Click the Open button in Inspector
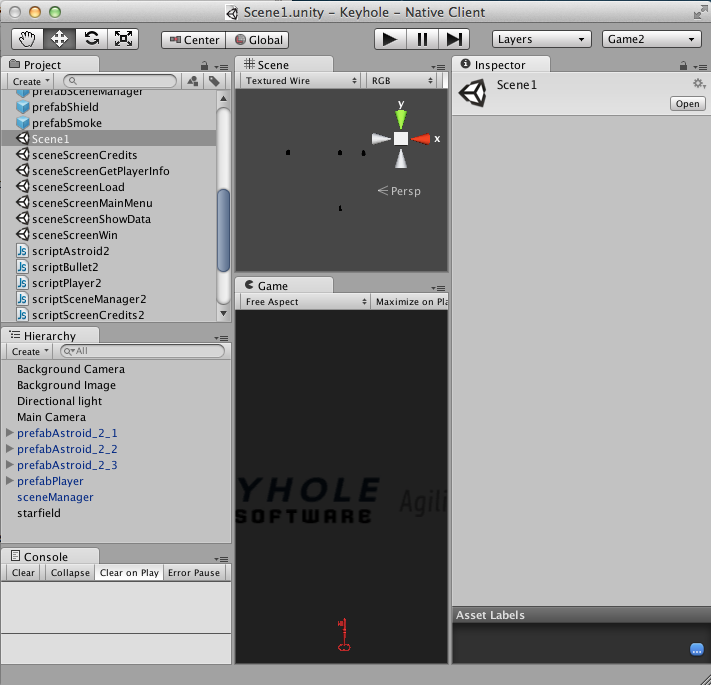The image size is (711, 685). click(x=687, y=104)
